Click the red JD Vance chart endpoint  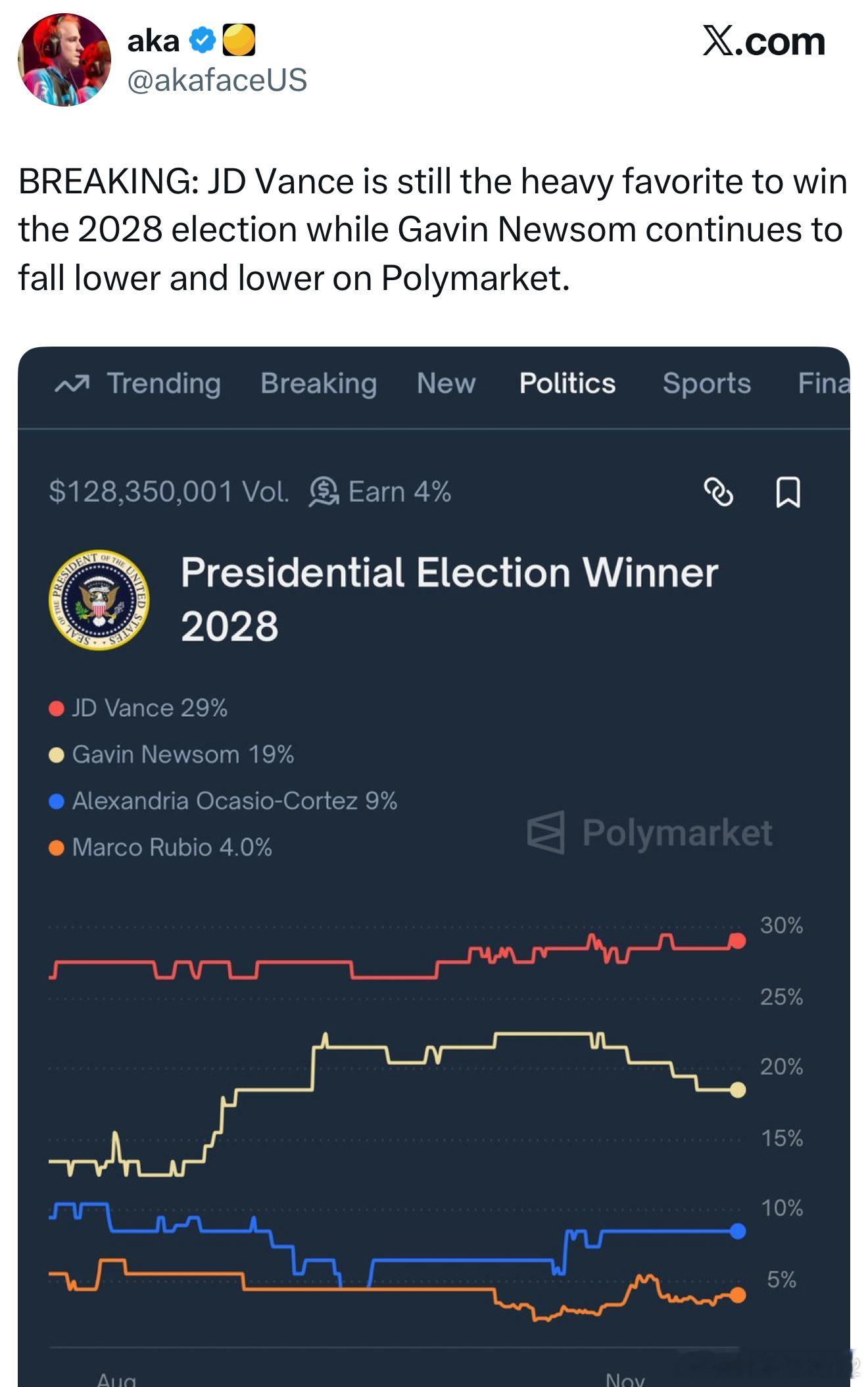point(738,941)
